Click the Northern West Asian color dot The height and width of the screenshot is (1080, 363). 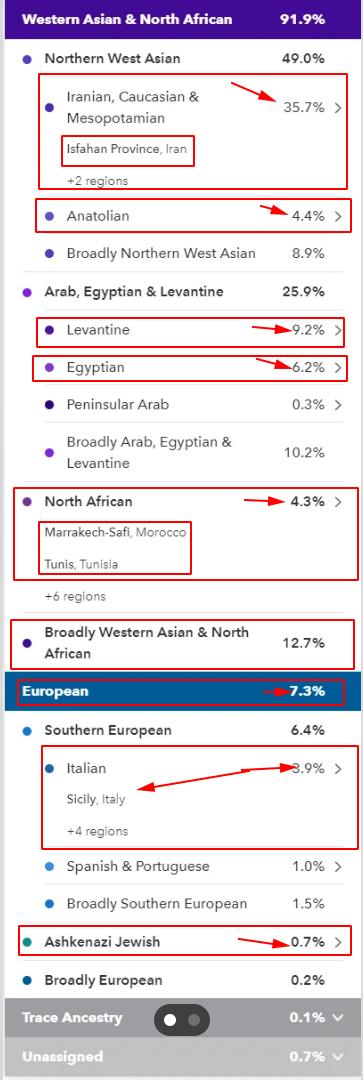pyautogui.click(x=28, y=60)
